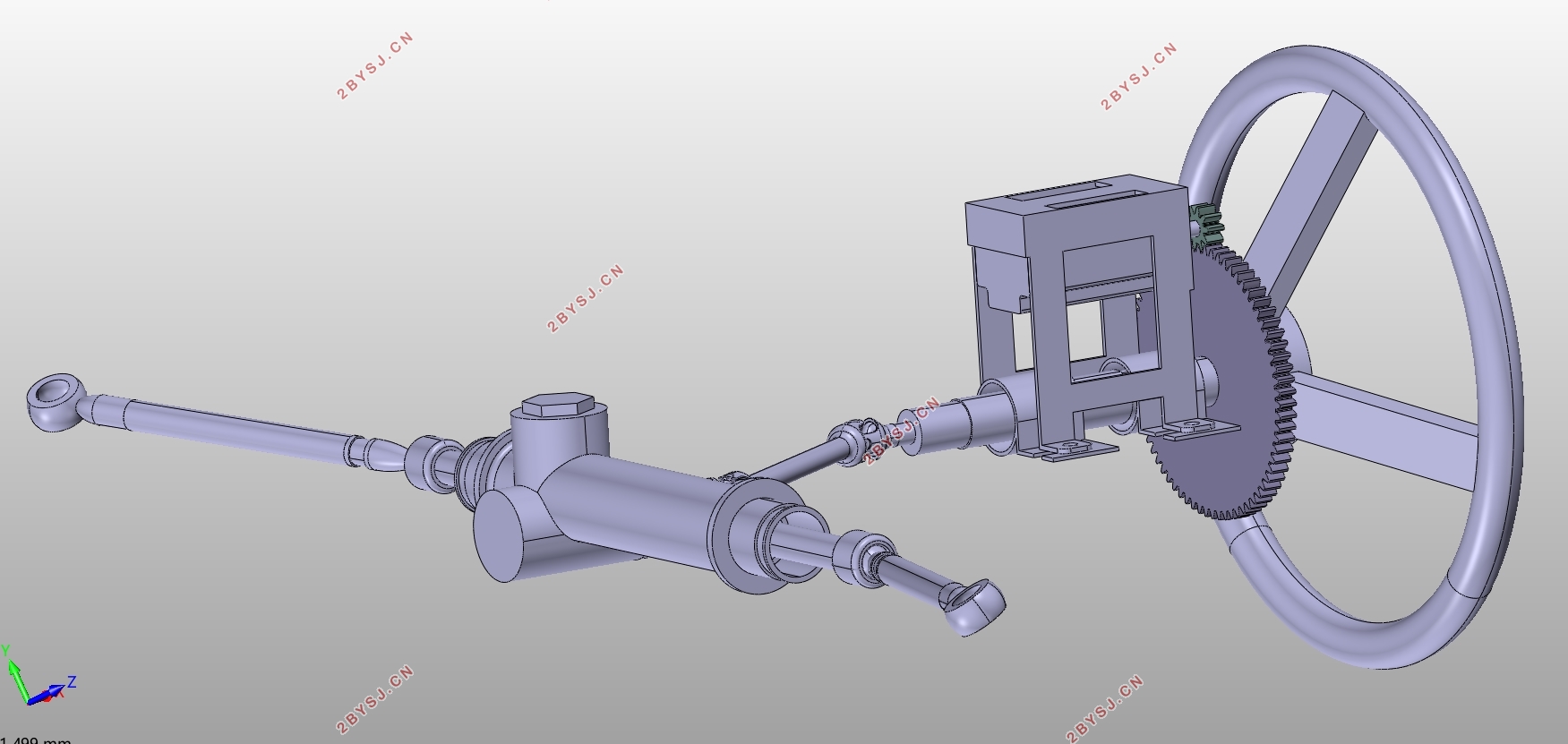Click the round end face of pinion housing
Viewport: 1568px width, 744px height.
507,537
